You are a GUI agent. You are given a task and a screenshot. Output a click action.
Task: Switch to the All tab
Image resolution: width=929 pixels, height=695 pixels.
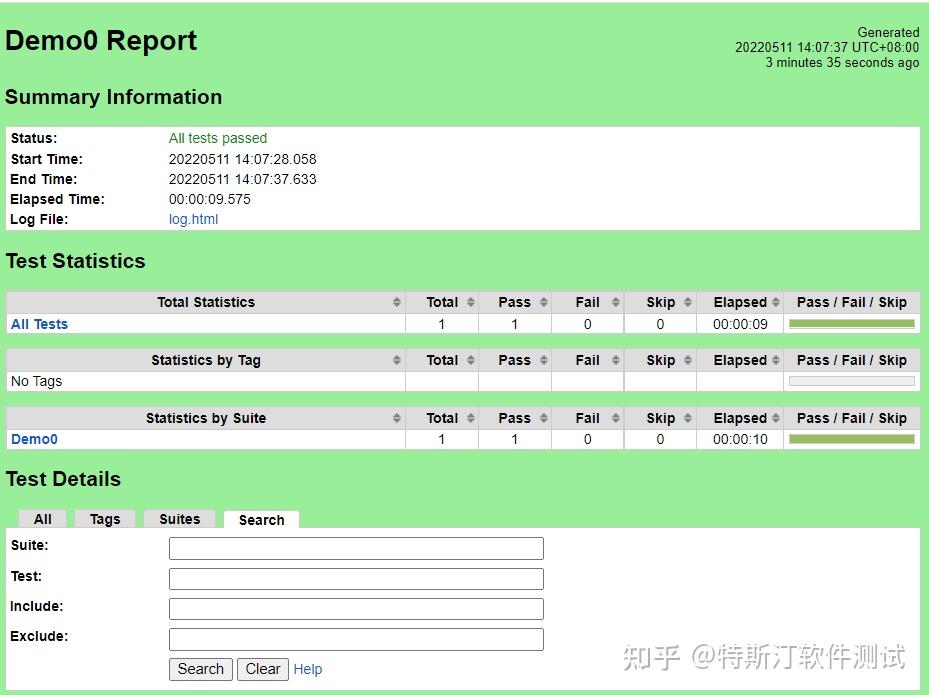click(x=43, y=519)
